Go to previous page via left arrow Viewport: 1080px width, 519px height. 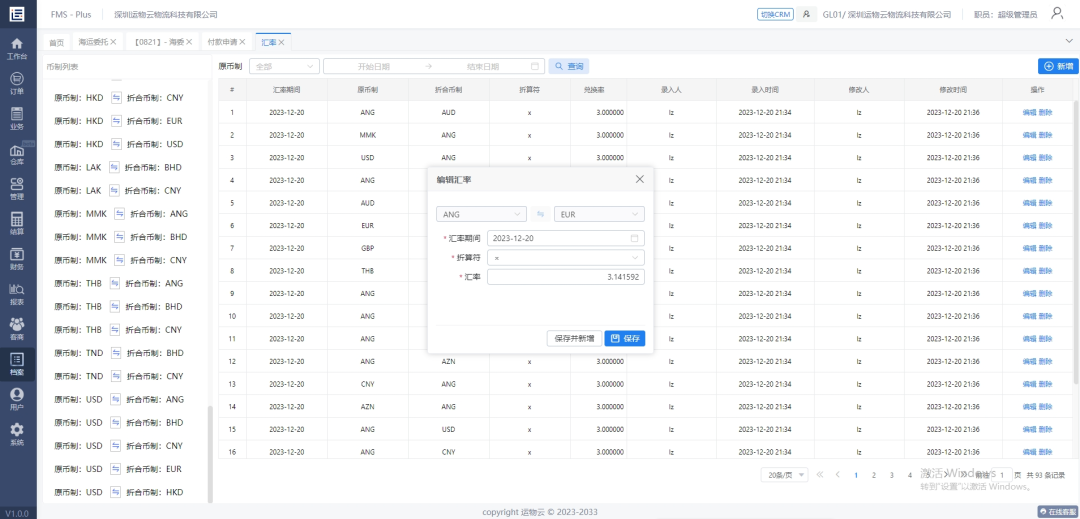[x=838, y=474]
